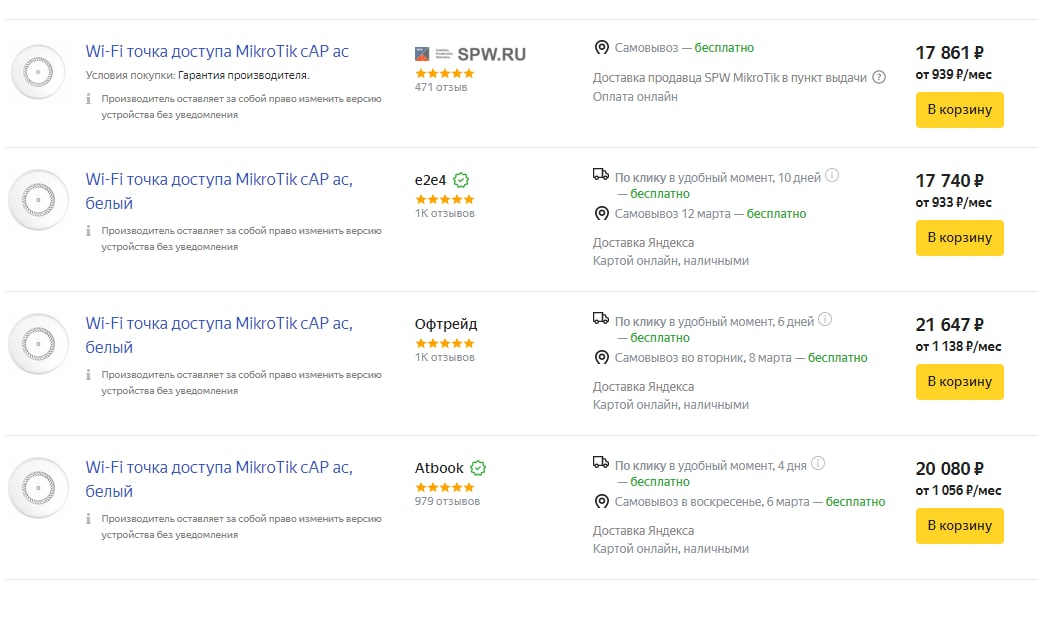Open the SPW.RU seller page
The height and width of the screenshot is (628, 1038).
pos(470,54)
